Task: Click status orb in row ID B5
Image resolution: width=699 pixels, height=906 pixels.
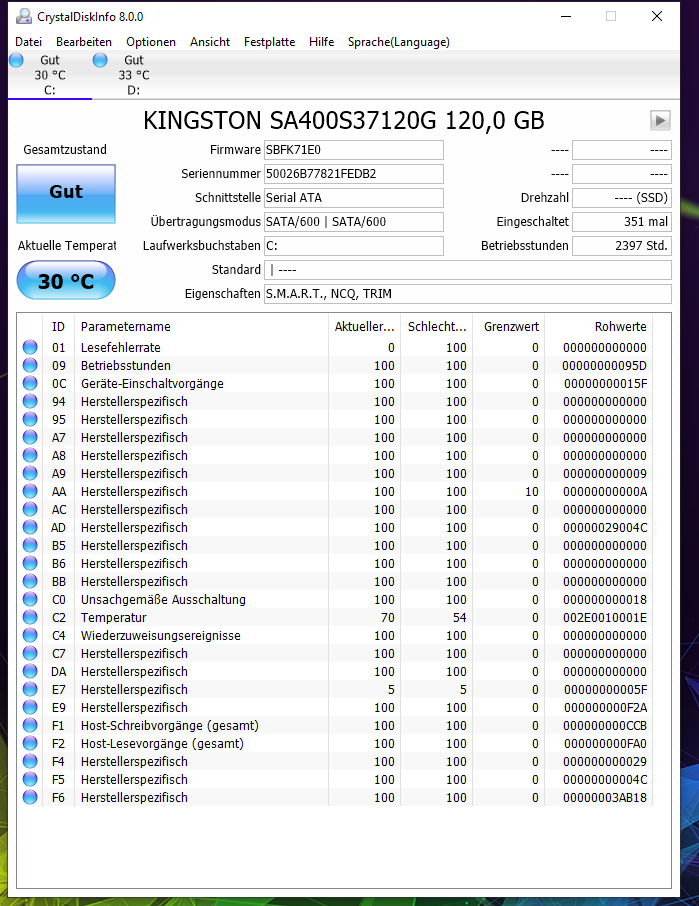Action: coord(30,545)
